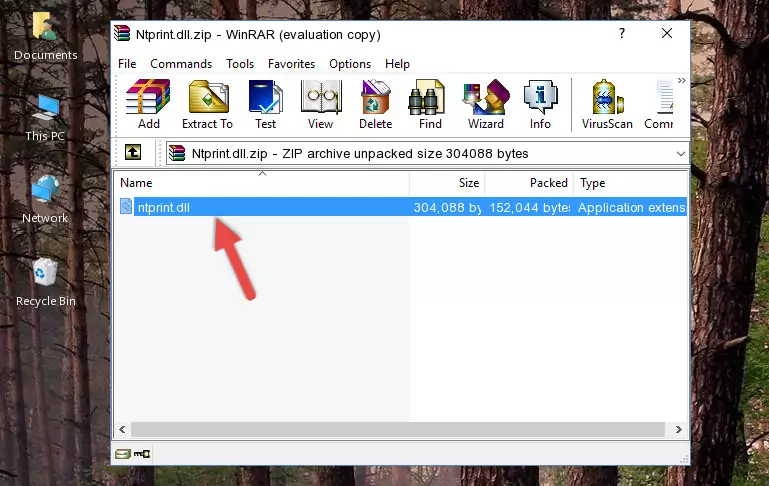Screen dimensions: 769x486
Task: Sort by the Packed column header
Action: click(529, 183)
